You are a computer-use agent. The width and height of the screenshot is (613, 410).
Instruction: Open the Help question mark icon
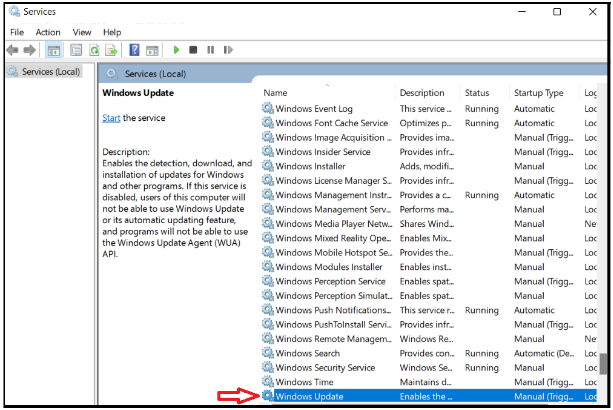[x=134, y=50]
